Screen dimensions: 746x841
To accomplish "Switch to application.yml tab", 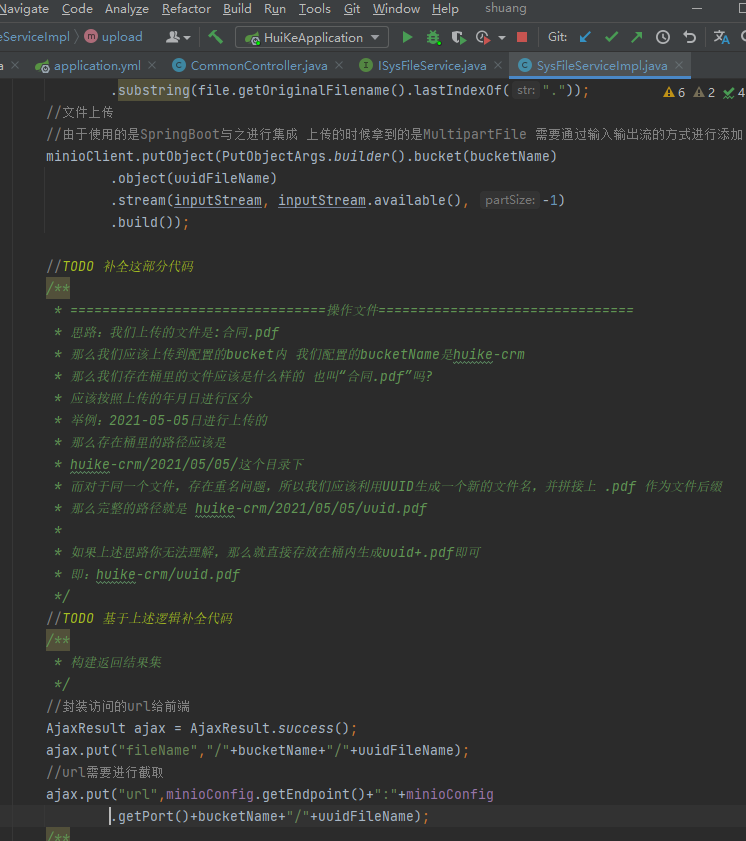I will [97, 65].
